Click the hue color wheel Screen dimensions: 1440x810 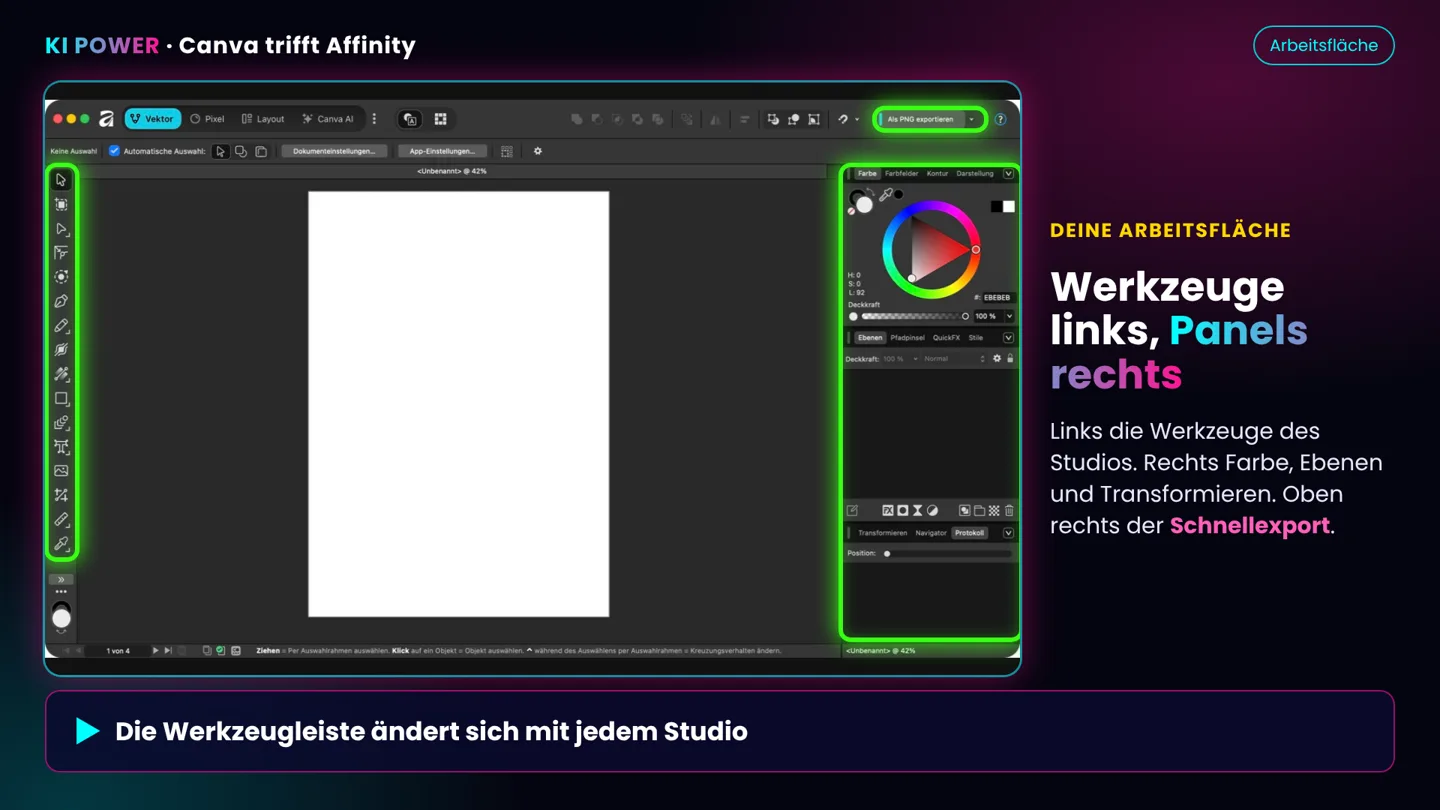point(932,249)
